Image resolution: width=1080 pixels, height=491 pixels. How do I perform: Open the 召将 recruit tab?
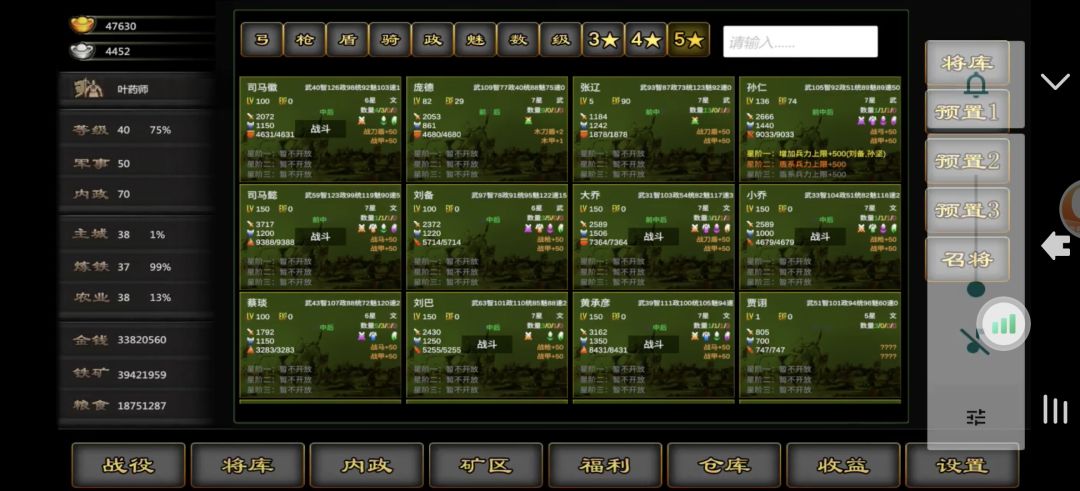click(x=967, y=259)
